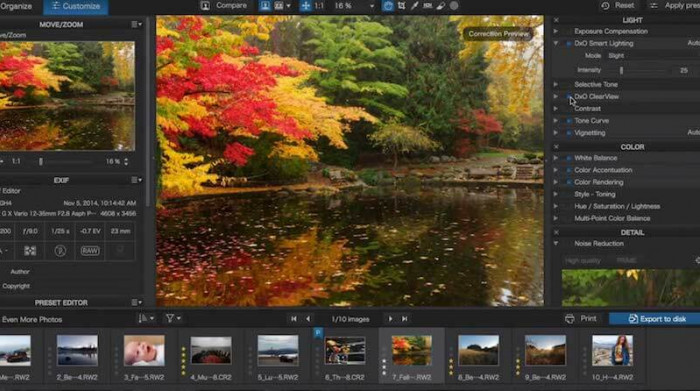This screenshot has height=391, width=700.
Task: Select the Crop tool
Action: [x=401, y=6]
